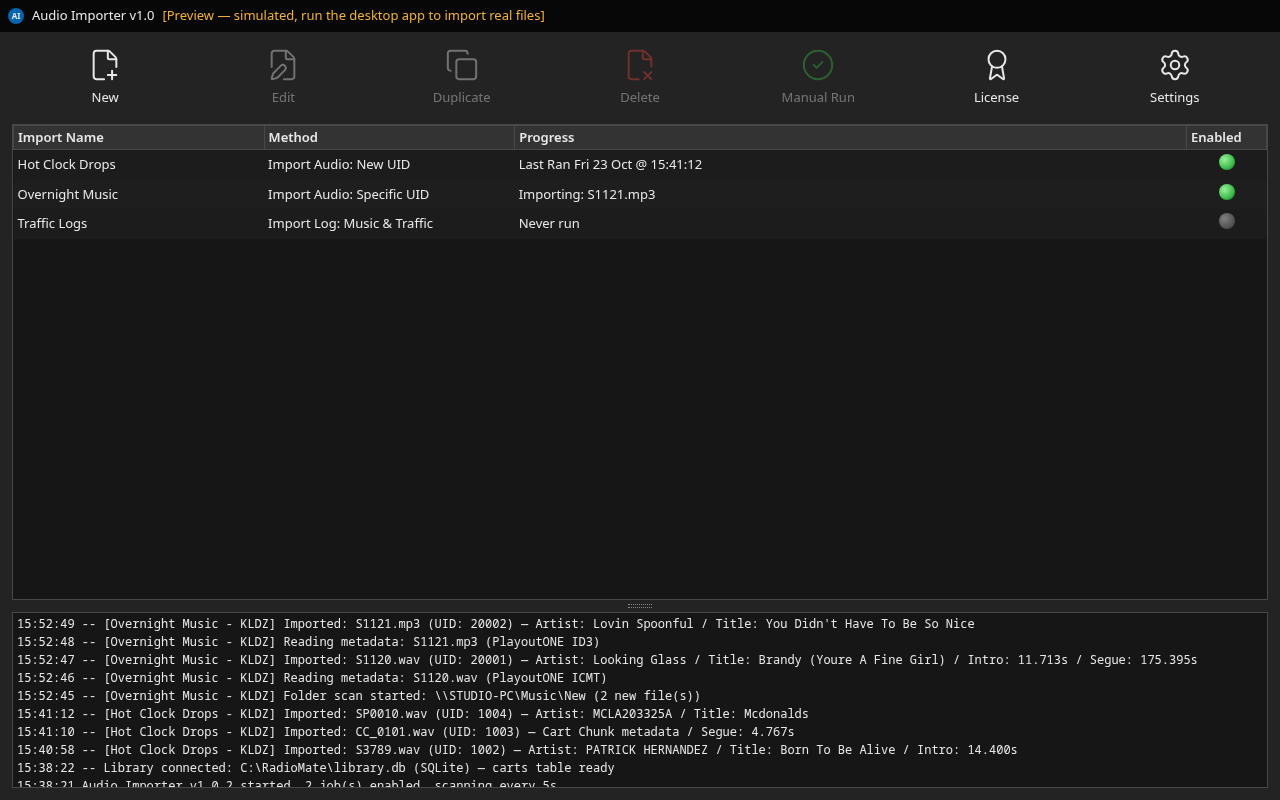Click the Manual Run checkmark icon
The image size is (1280, 800).
(818, 65)
